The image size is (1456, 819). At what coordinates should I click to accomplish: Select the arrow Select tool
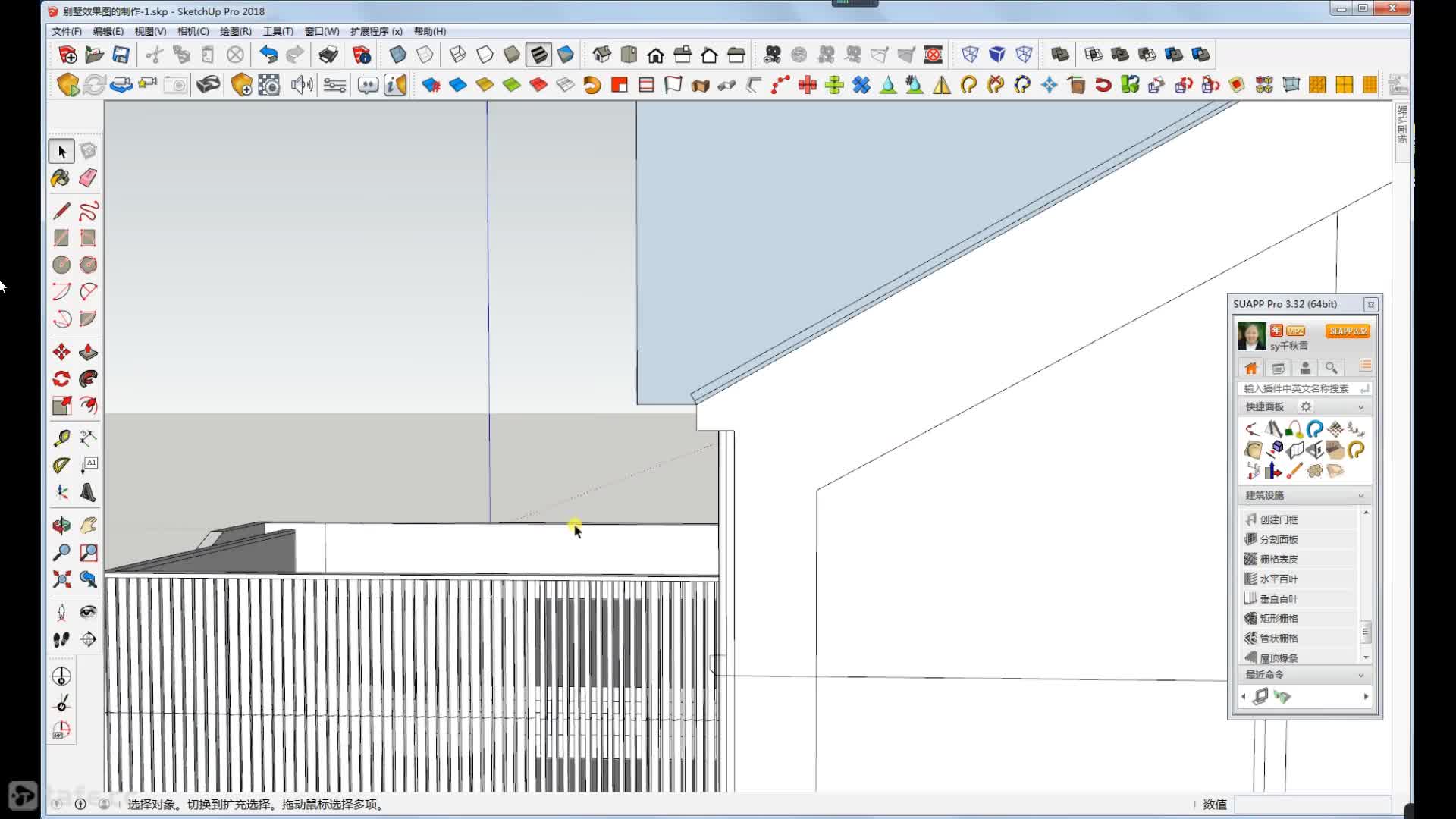[x=61, y=152]
